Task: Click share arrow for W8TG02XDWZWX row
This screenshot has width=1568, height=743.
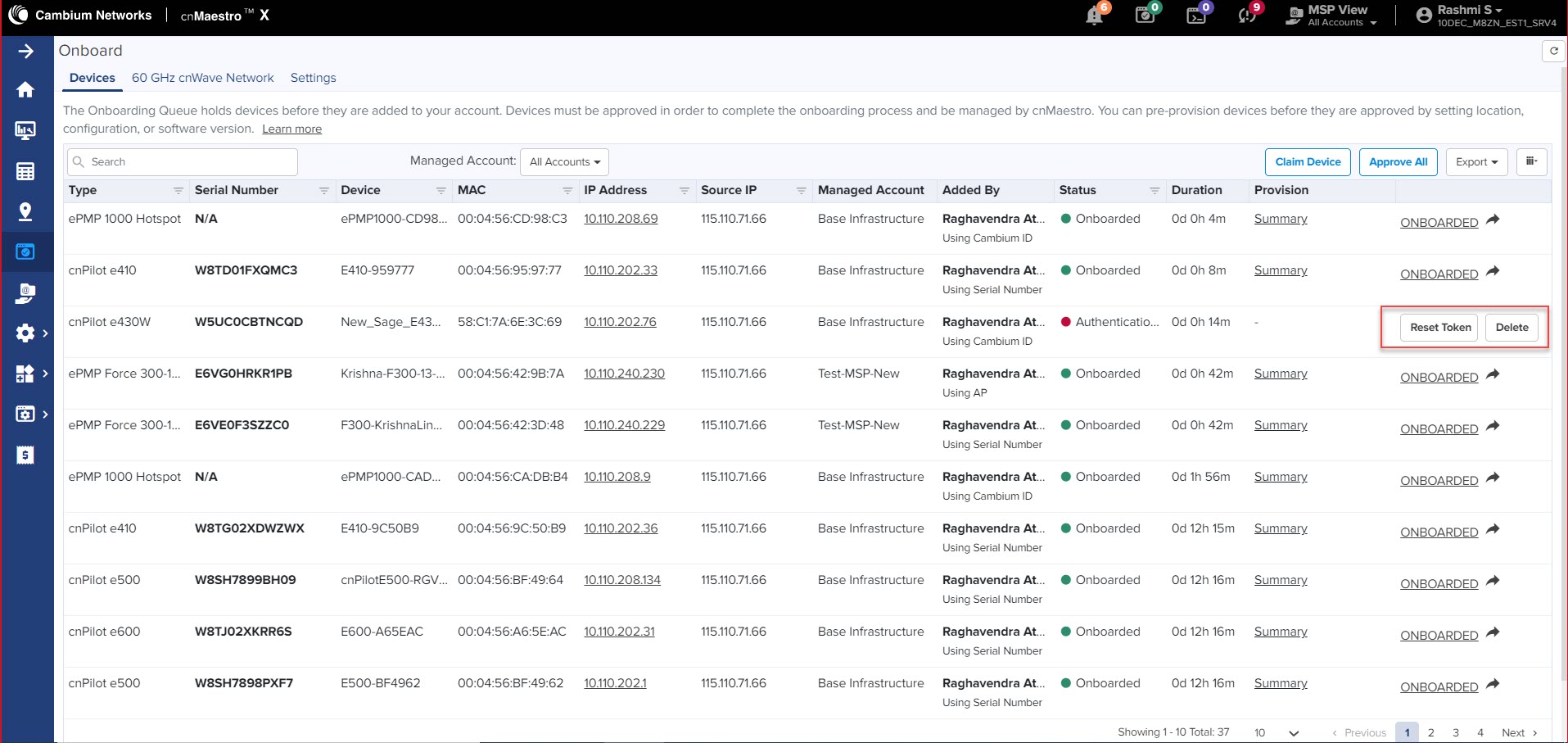Action: click(x=1493, y=529)
